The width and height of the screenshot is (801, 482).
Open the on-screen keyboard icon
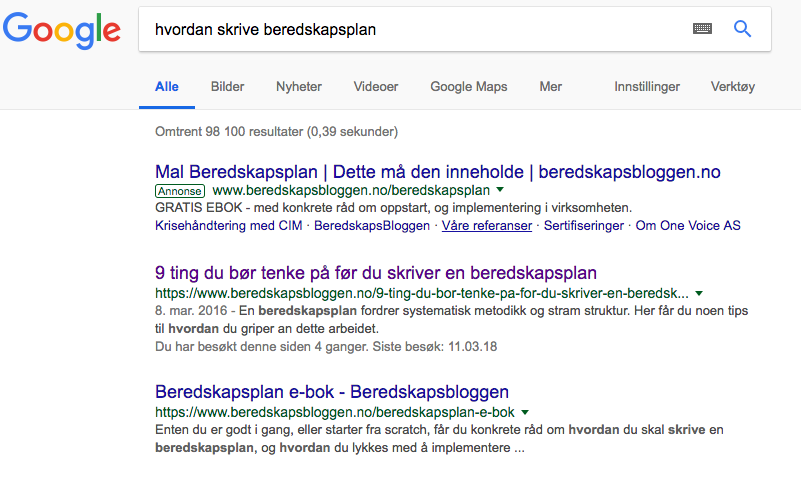(x=702, y=30)
